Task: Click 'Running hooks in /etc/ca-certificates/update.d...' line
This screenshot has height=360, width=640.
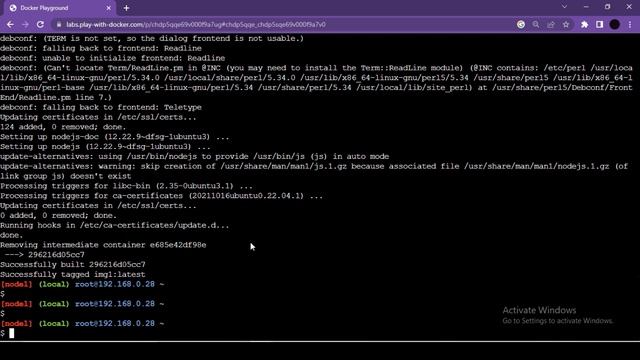Action: (x=115, y=225)
